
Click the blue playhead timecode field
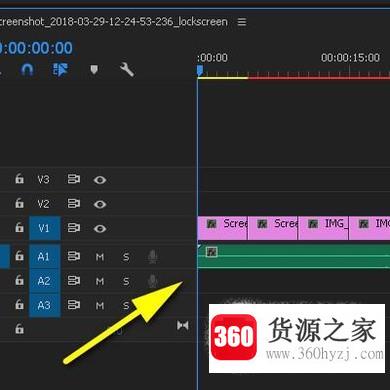[36, 48]
